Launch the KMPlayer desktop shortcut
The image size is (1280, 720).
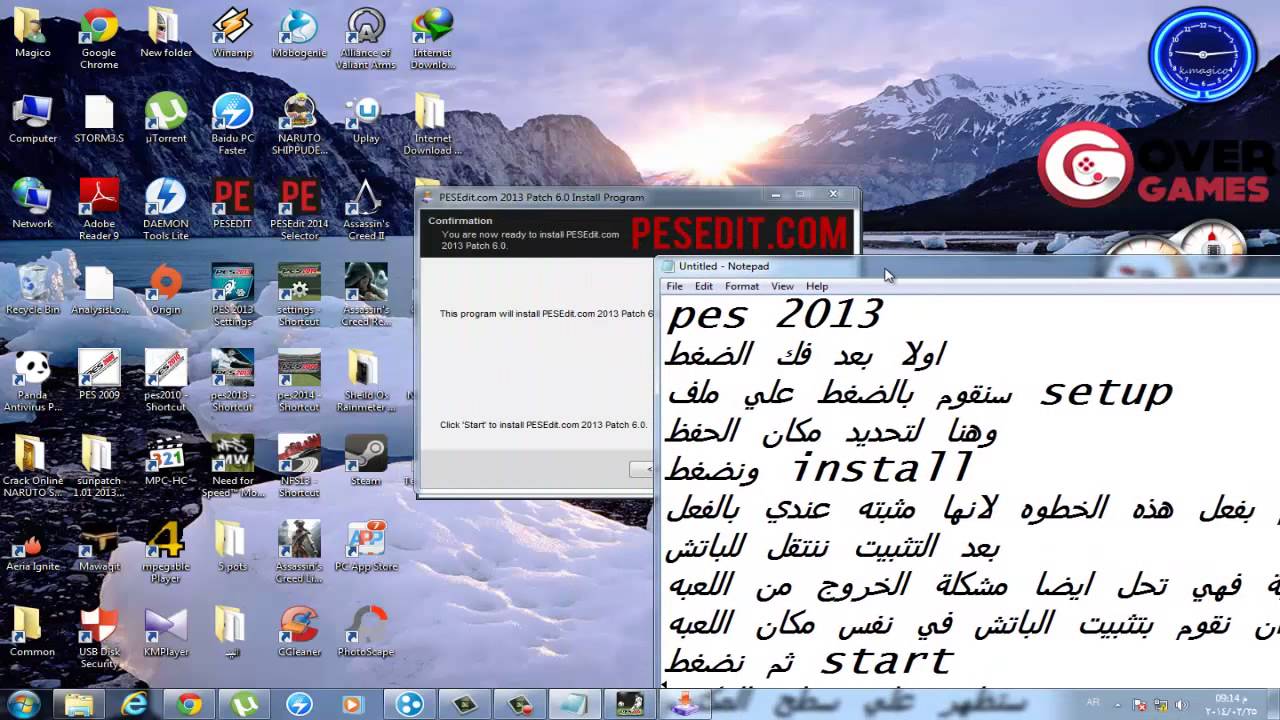[166, 631]
